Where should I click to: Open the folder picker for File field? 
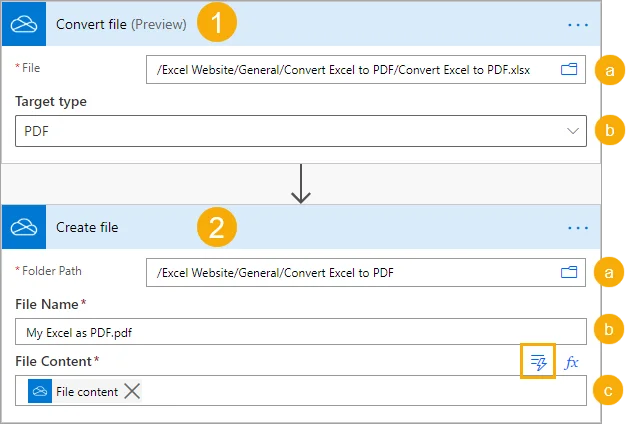[x=569, y=69]
